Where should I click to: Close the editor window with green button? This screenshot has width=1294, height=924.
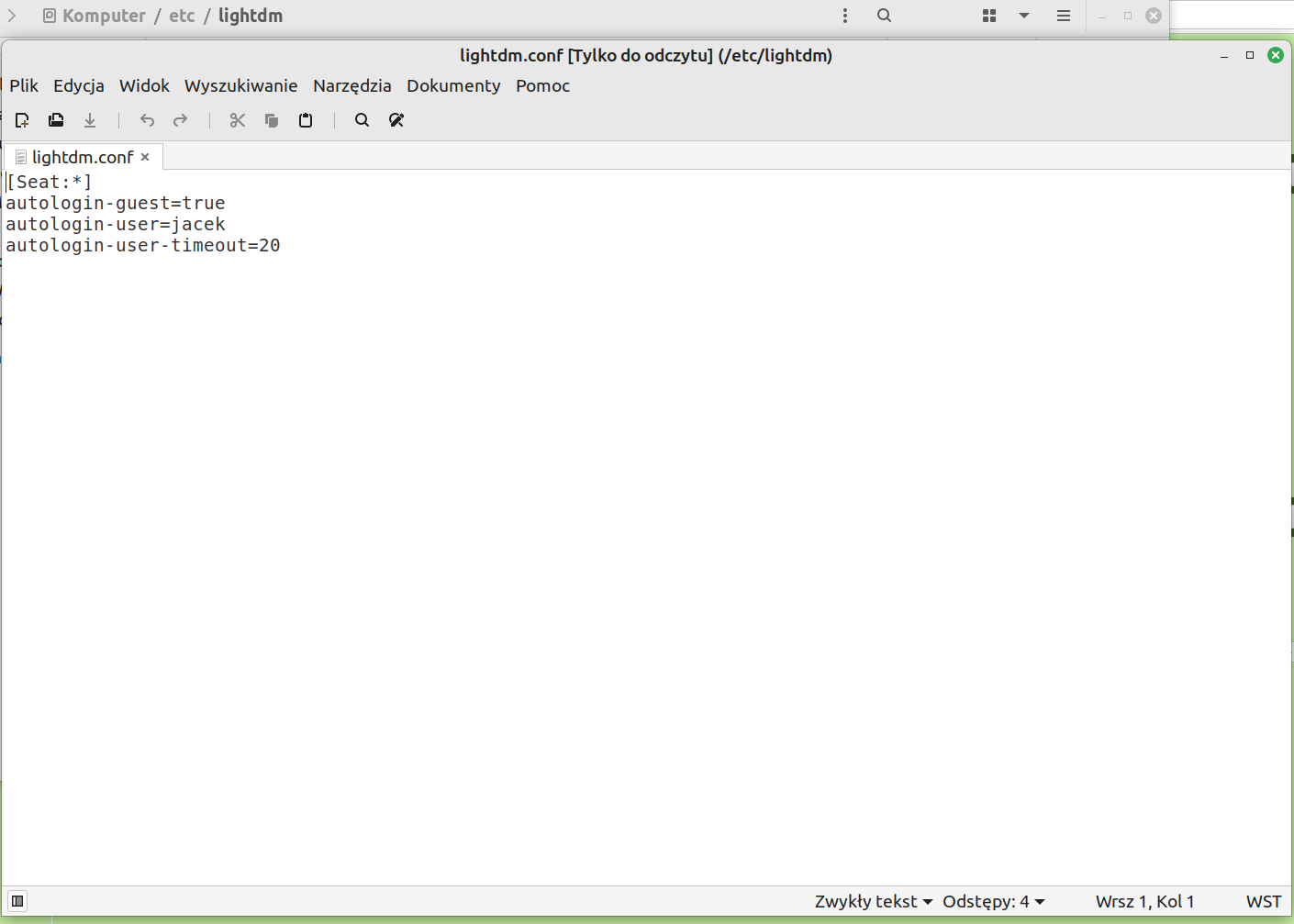pos(1276,55)
